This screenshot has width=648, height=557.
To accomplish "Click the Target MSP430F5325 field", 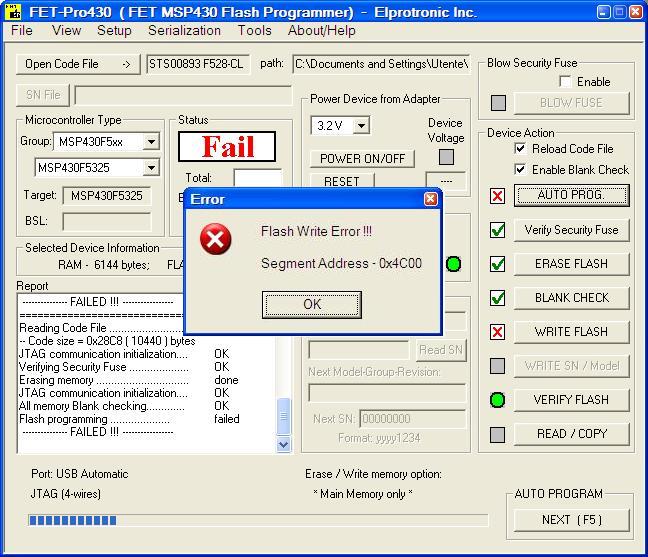I will click(x=107, y=195).
